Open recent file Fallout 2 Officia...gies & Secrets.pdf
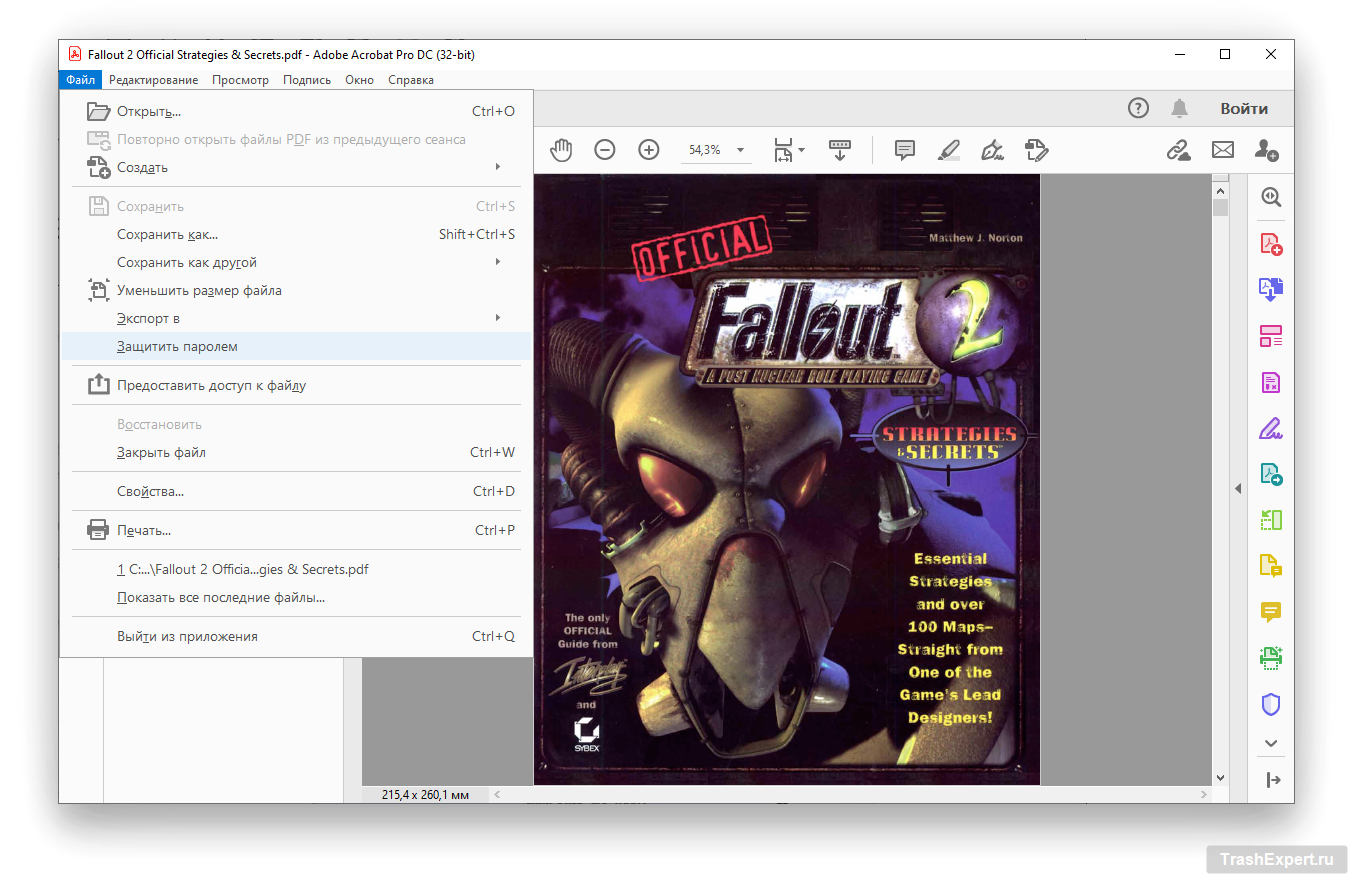This screenshot has height=879, width=1353. 297,569
